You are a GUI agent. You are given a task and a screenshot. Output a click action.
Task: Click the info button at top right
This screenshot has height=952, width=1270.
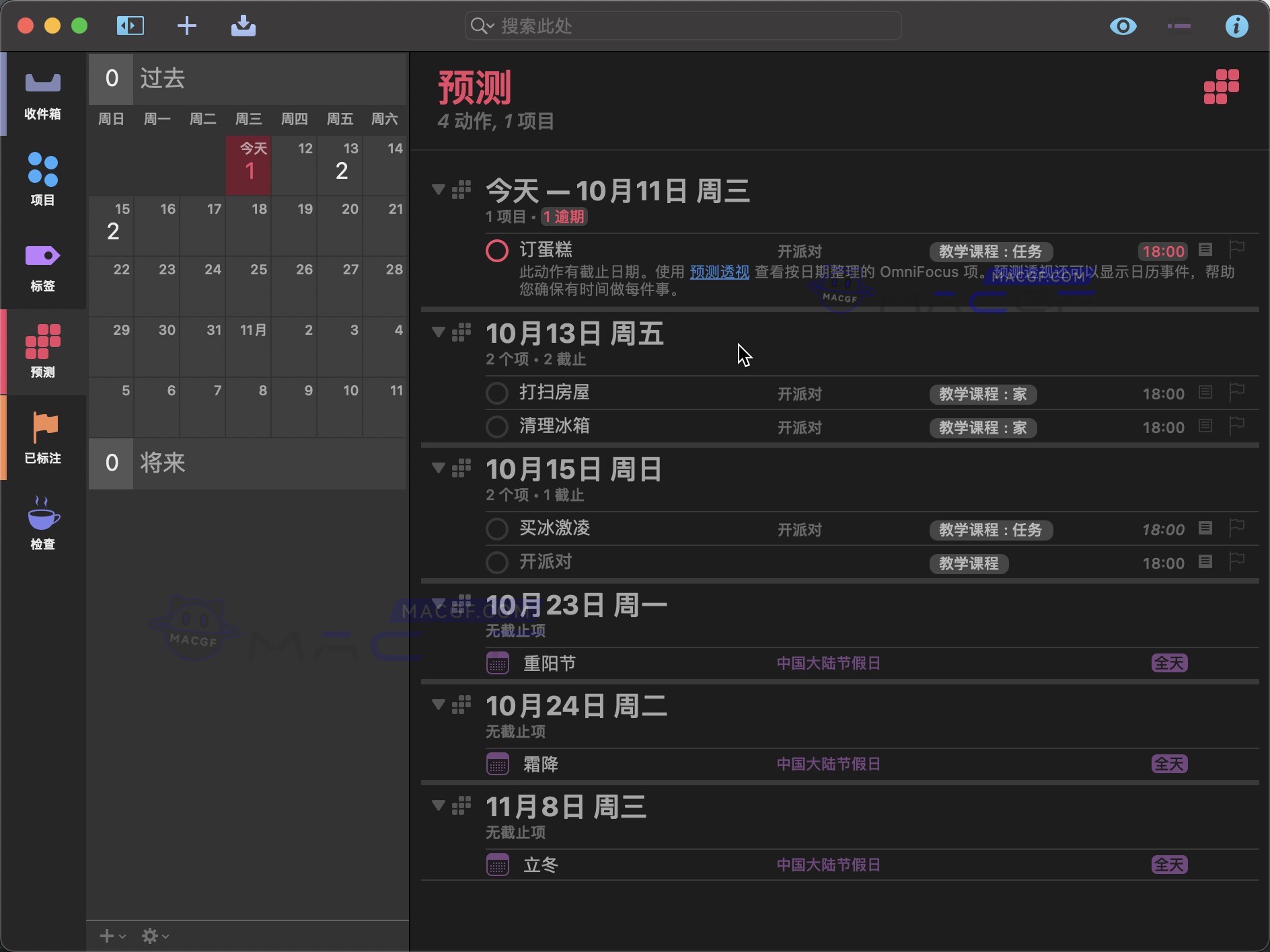(x=1237, y=26)
